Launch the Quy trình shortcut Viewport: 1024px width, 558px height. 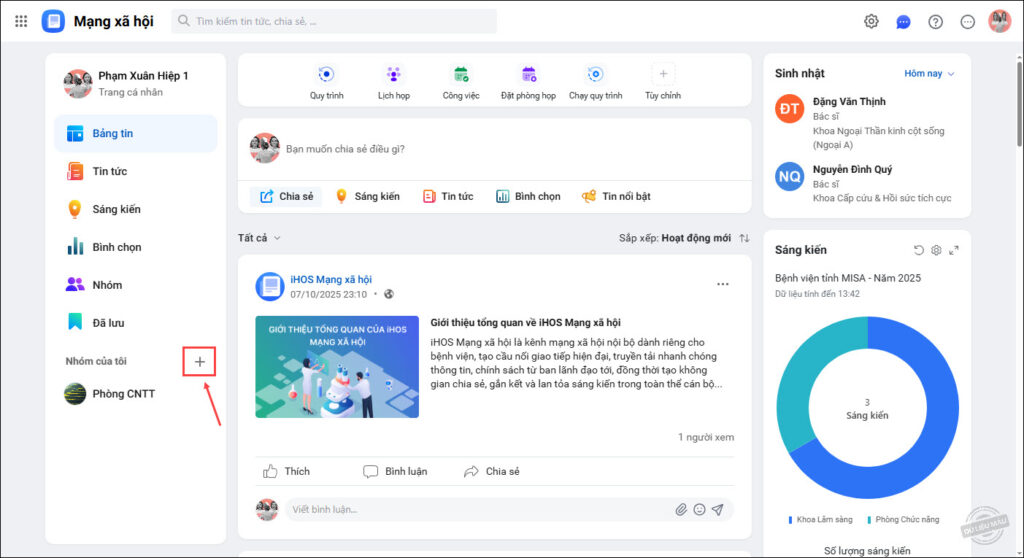[327, 82]
